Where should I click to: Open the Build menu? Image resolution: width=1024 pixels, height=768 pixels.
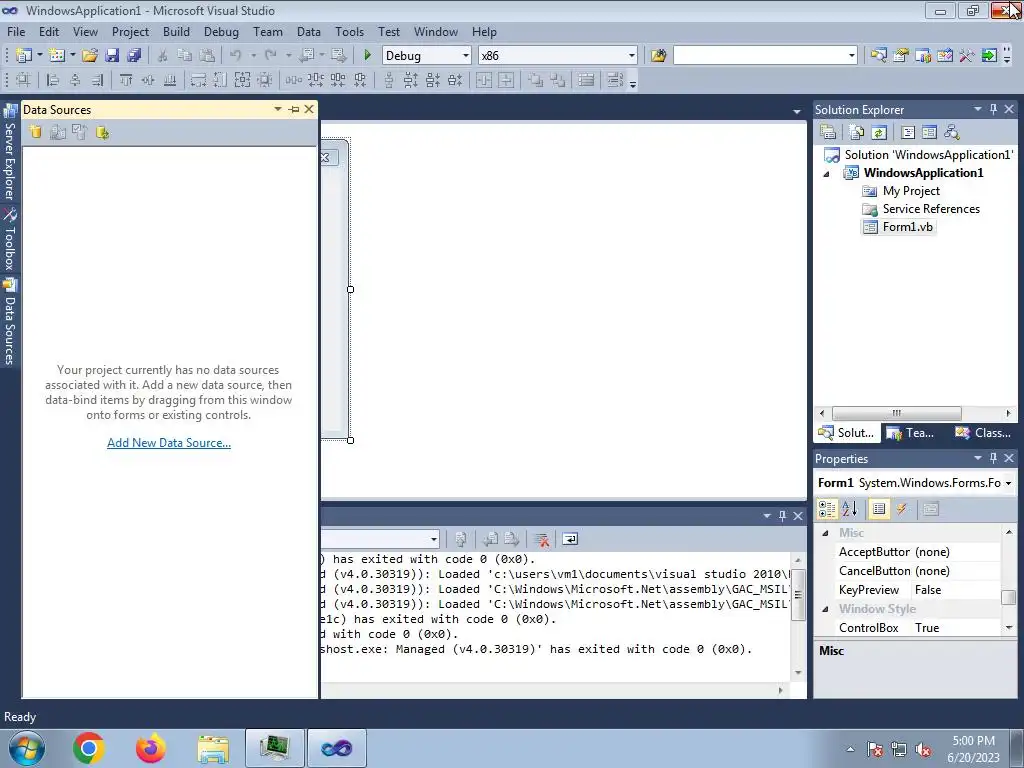[x=176, y=32]
